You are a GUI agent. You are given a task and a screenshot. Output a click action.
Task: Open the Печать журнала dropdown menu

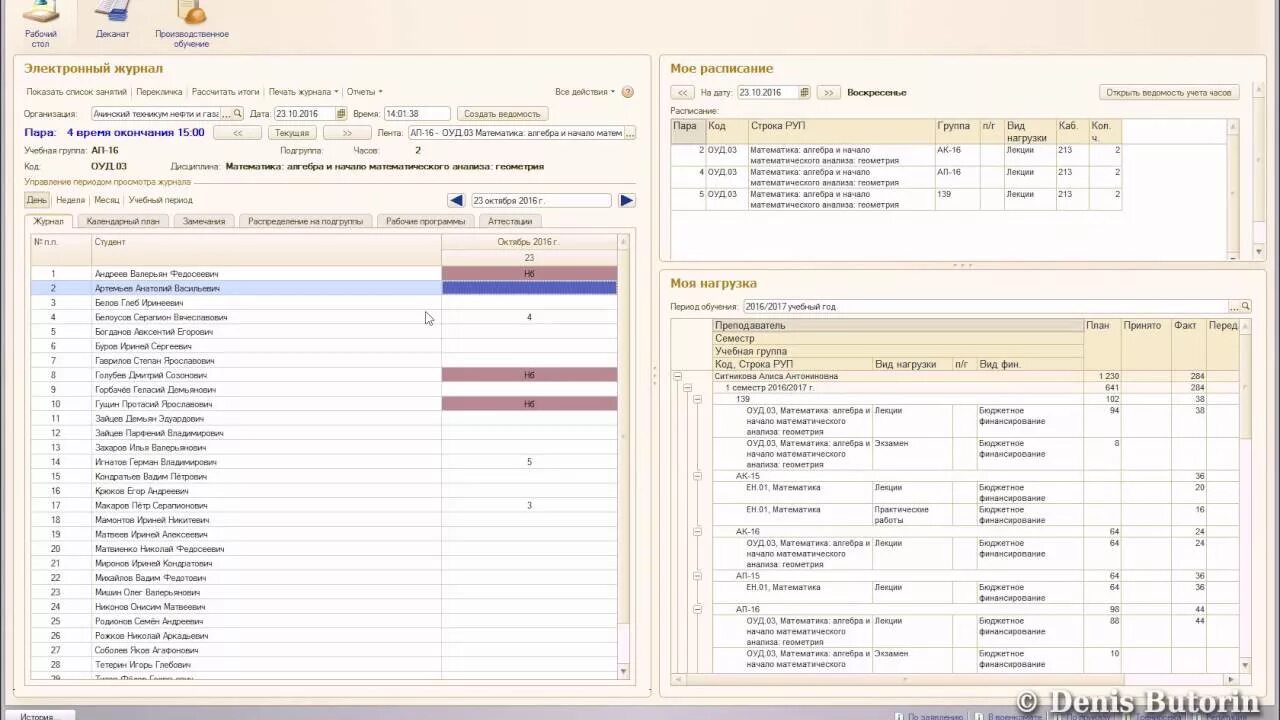(303, 92)
